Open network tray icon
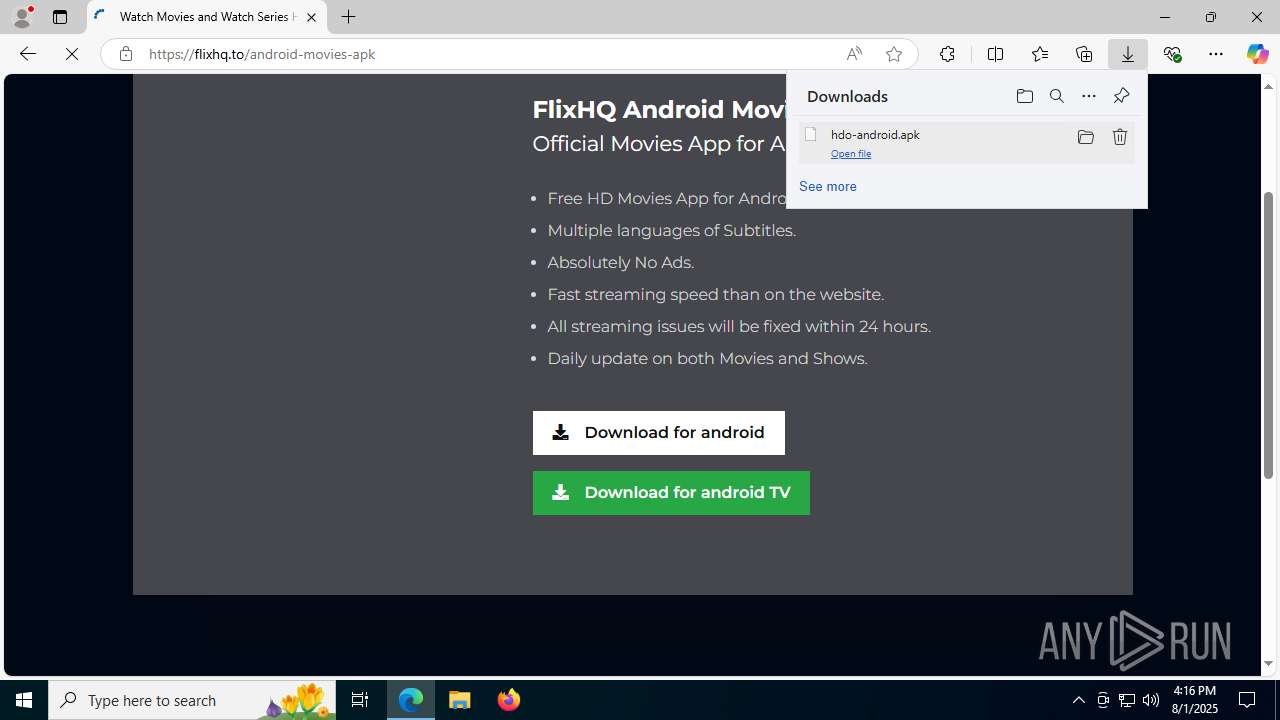The image size is (1280, 720). click(1127, 700)
